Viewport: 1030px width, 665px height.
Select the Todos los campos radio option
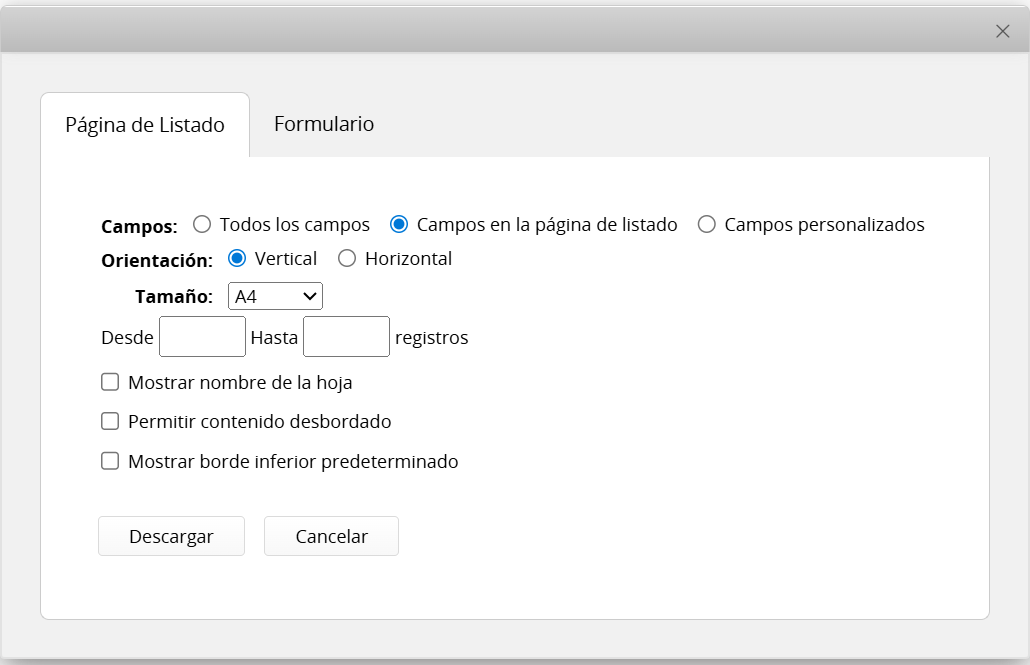click(x=202, y=225)
